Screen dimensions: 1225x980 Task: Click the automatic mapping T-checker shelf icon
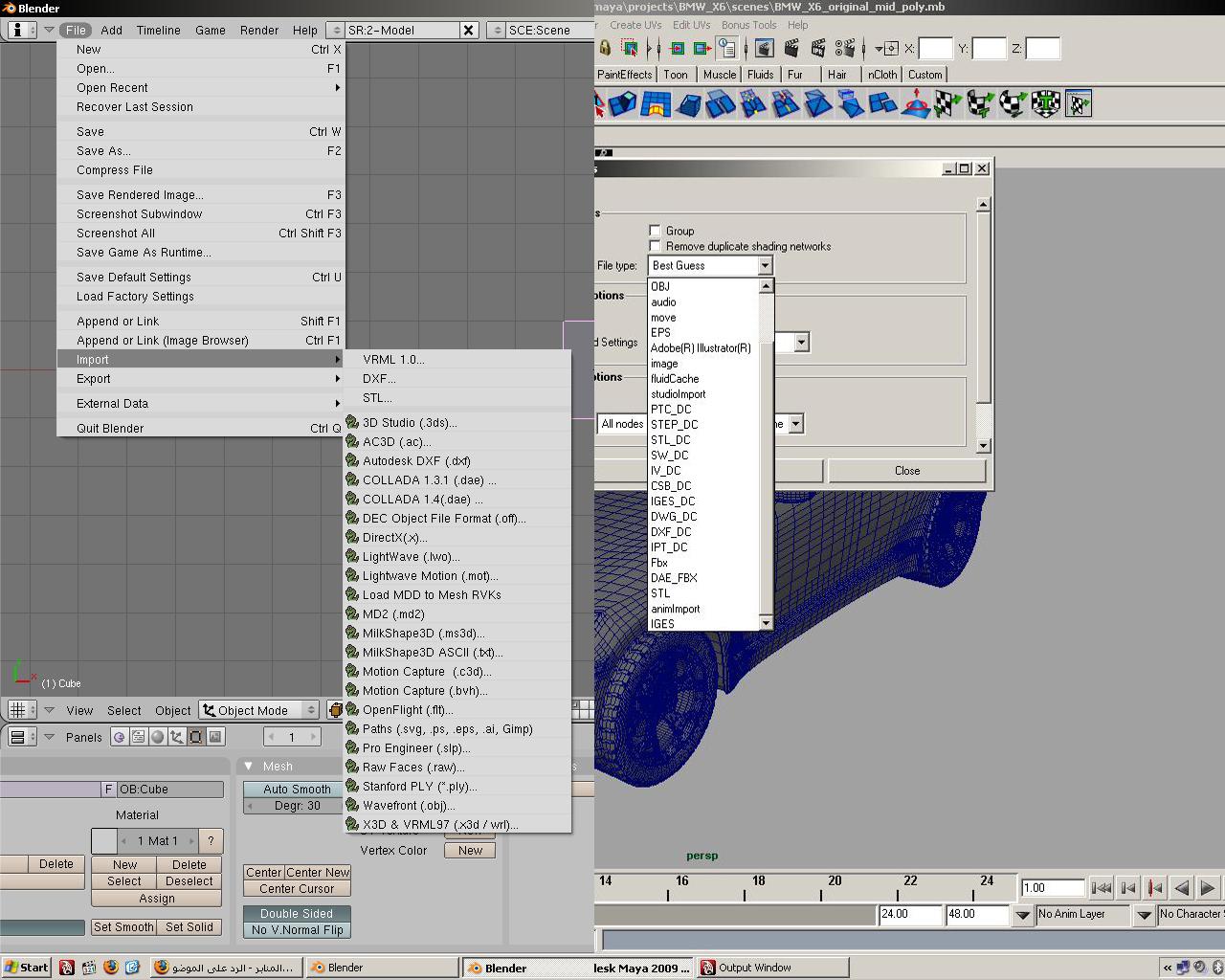pos(1045,103)
